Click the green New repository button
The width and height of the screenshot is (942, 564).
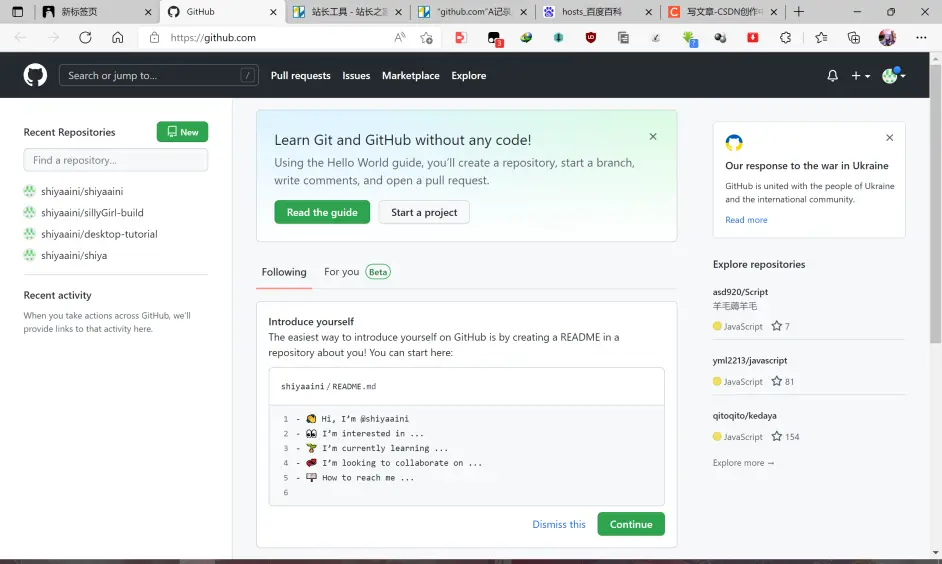pos(183,132)
